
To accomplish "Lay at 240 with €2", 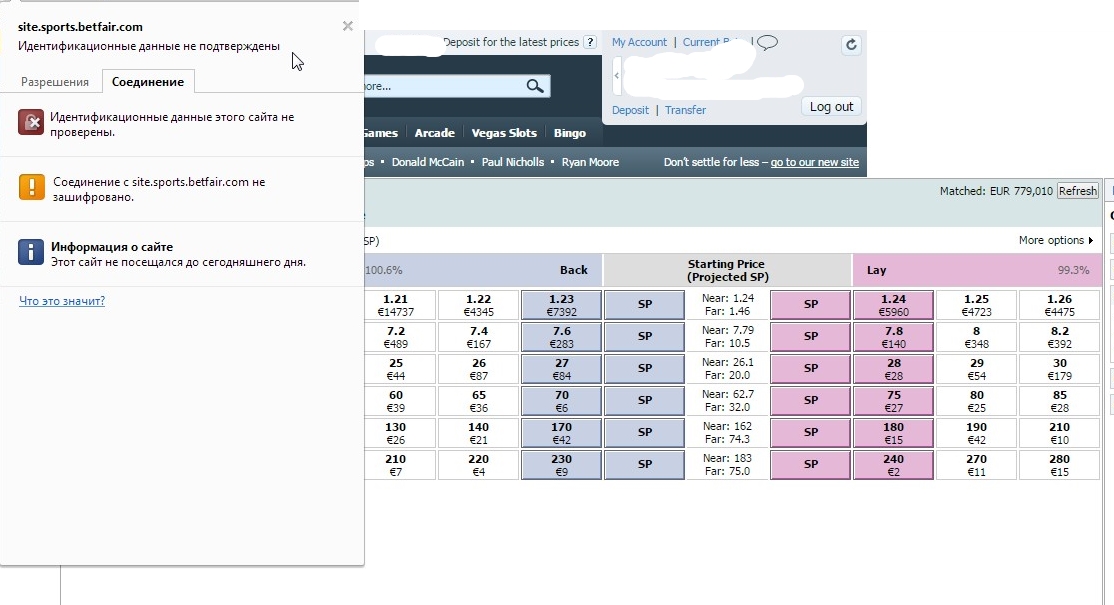I will 894,464.
